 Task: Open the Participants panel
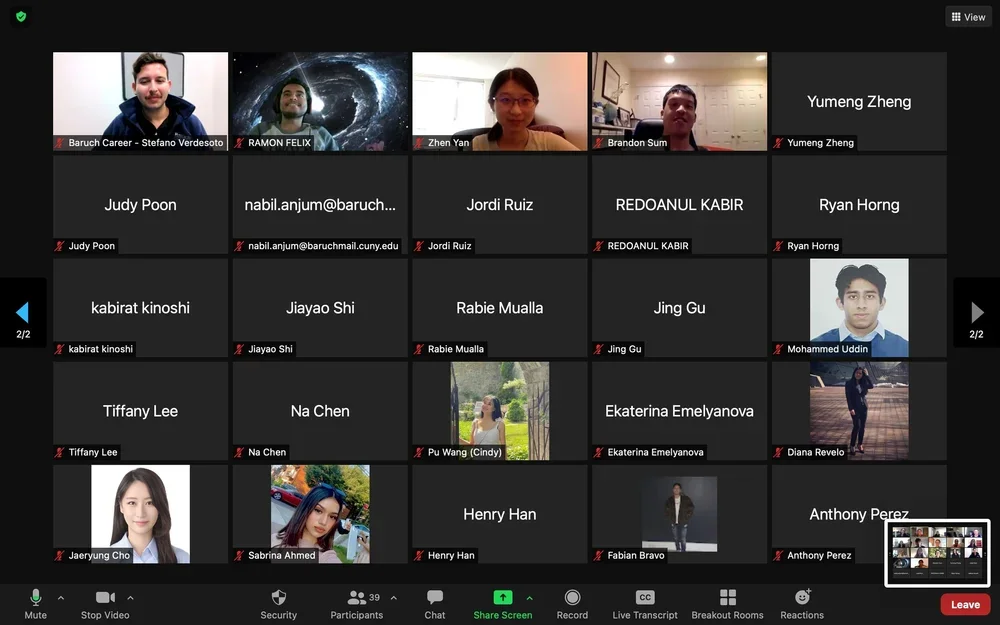click(x=357, y=604)
